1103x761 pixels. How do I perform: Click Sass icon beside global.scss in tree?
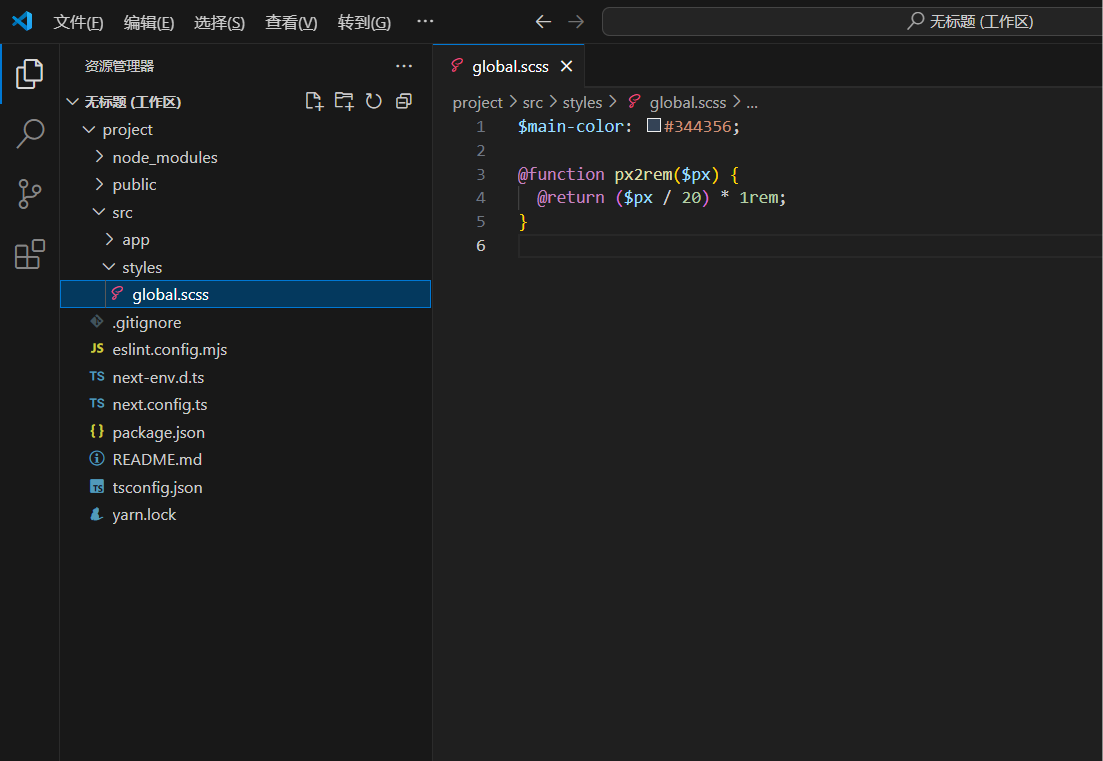tap(117, 293)
